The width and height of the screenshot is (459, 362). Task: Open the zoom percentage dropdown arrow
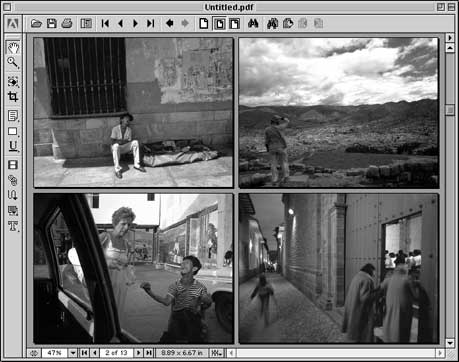tap(72, 353)
